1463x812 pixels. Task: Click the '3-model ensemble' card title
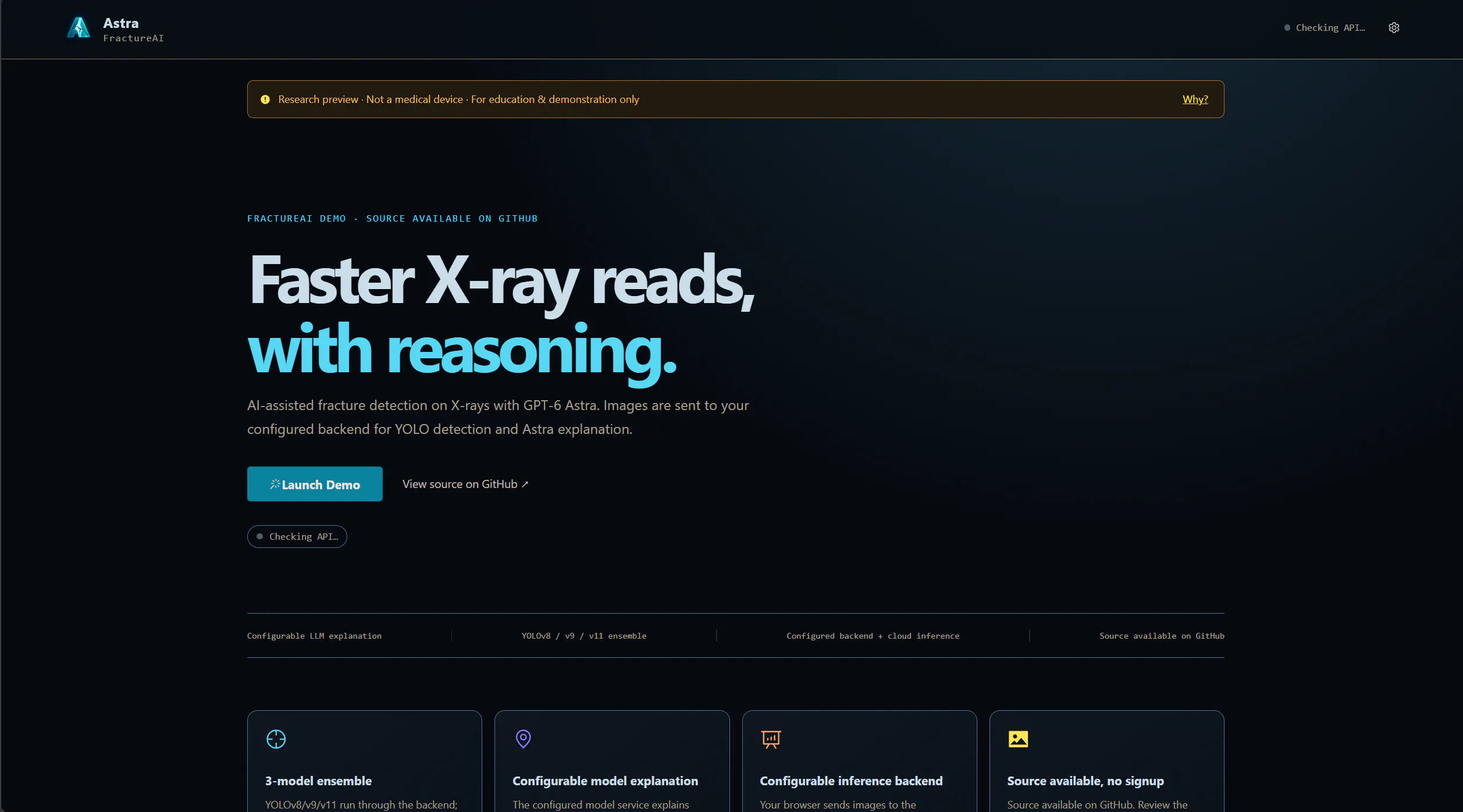click(318, 781)
